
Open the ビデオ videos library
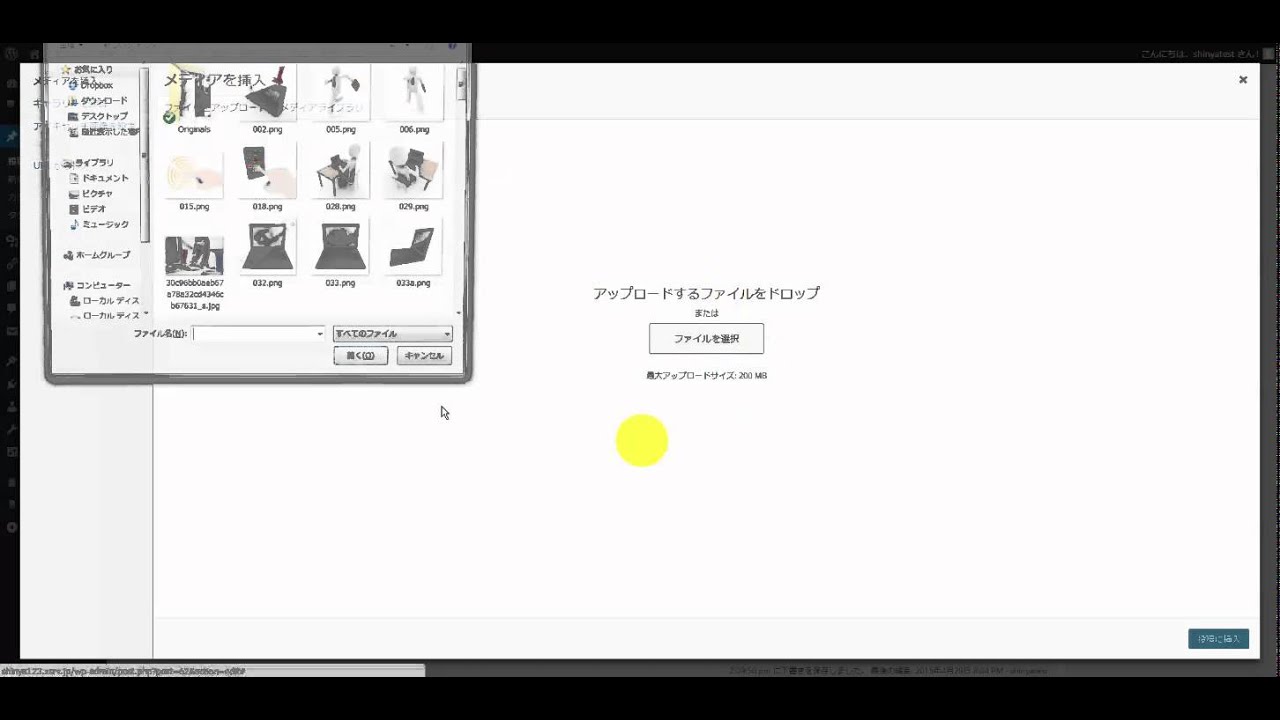[87, 209]
